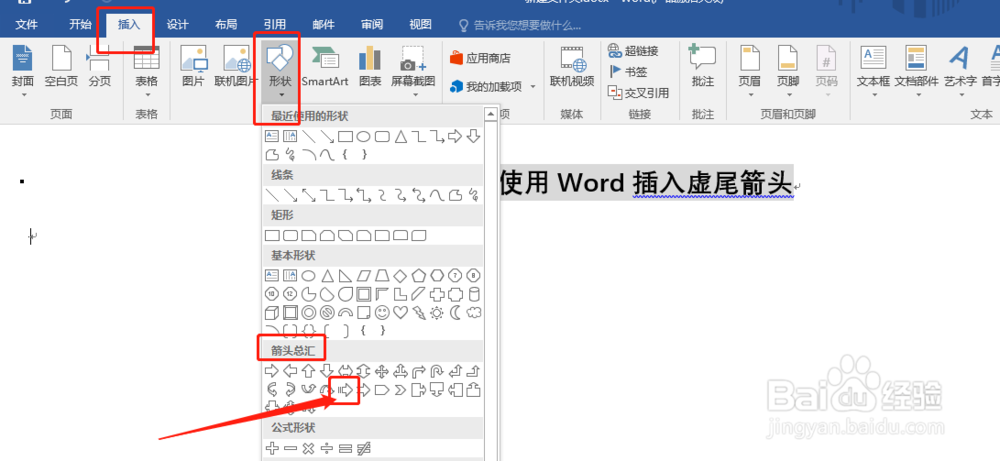Screen dimensions: 1000x461
Task: Pick the cloud shape
Action: tap(474, 312)
